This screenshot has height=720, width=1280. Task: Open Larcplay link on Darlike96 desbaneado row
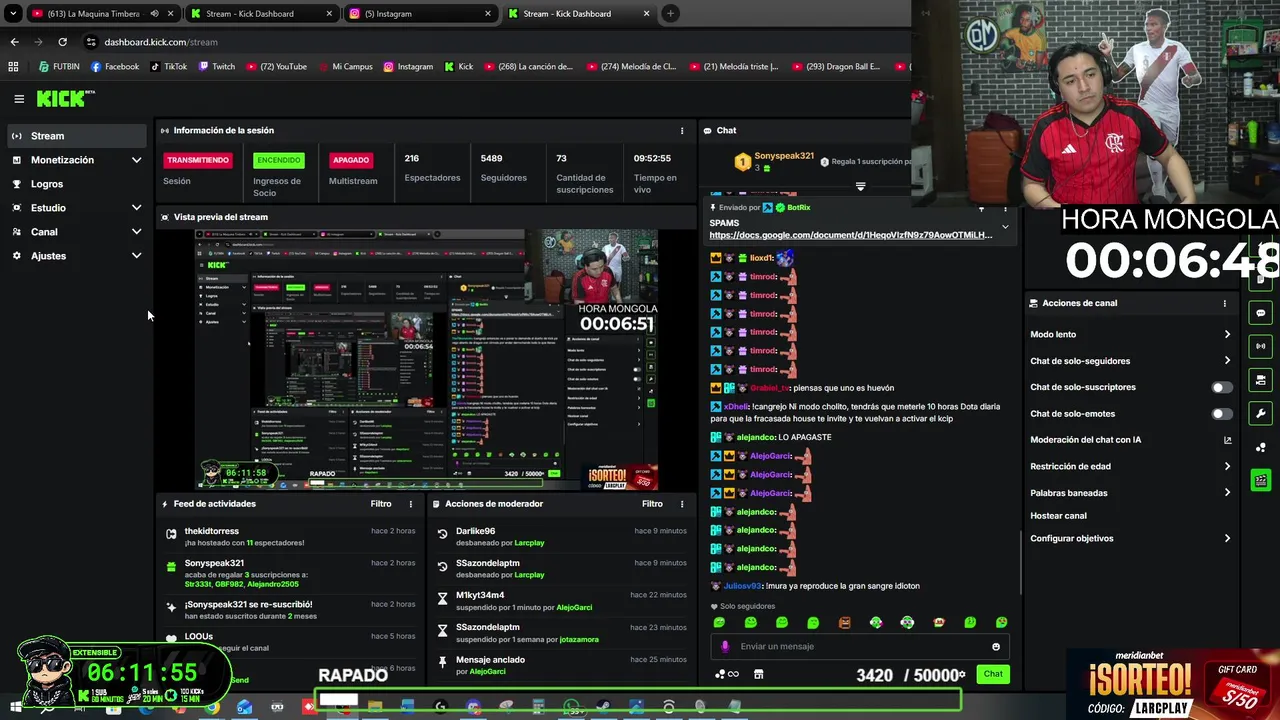coord(529,543)
